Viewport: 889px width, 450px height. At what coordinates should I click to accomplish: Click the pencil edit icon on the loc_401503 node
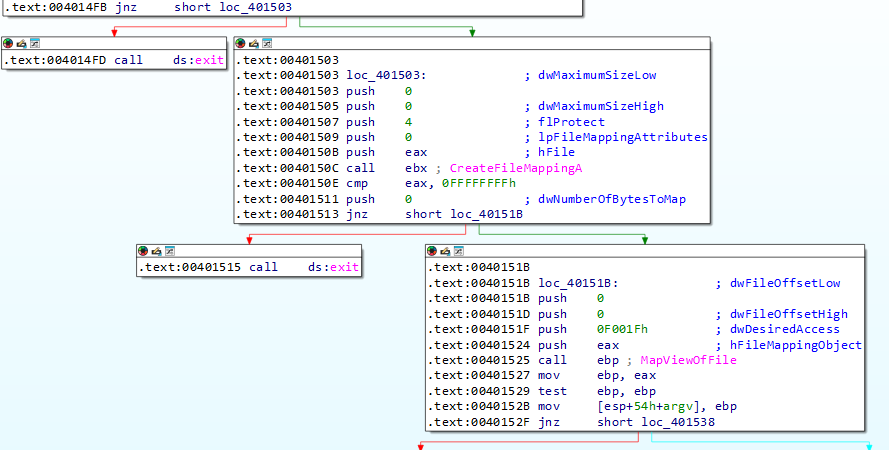pyautogui.click(x=254, y=45)
